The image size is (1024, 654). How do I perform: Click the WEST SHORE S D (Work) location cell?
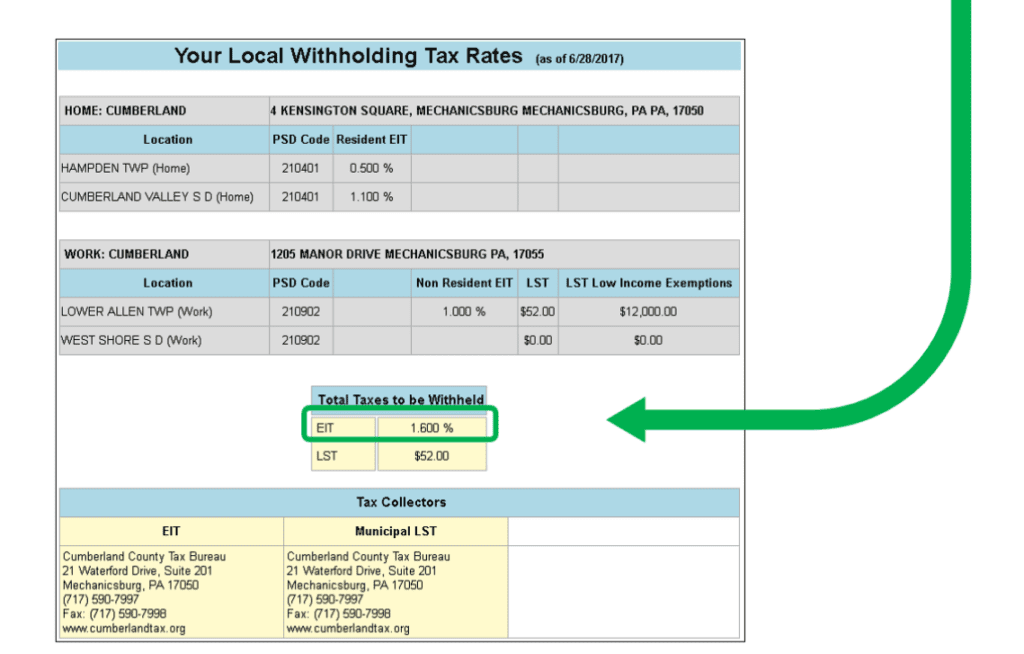pyautogui.click(x=131, y=340)
